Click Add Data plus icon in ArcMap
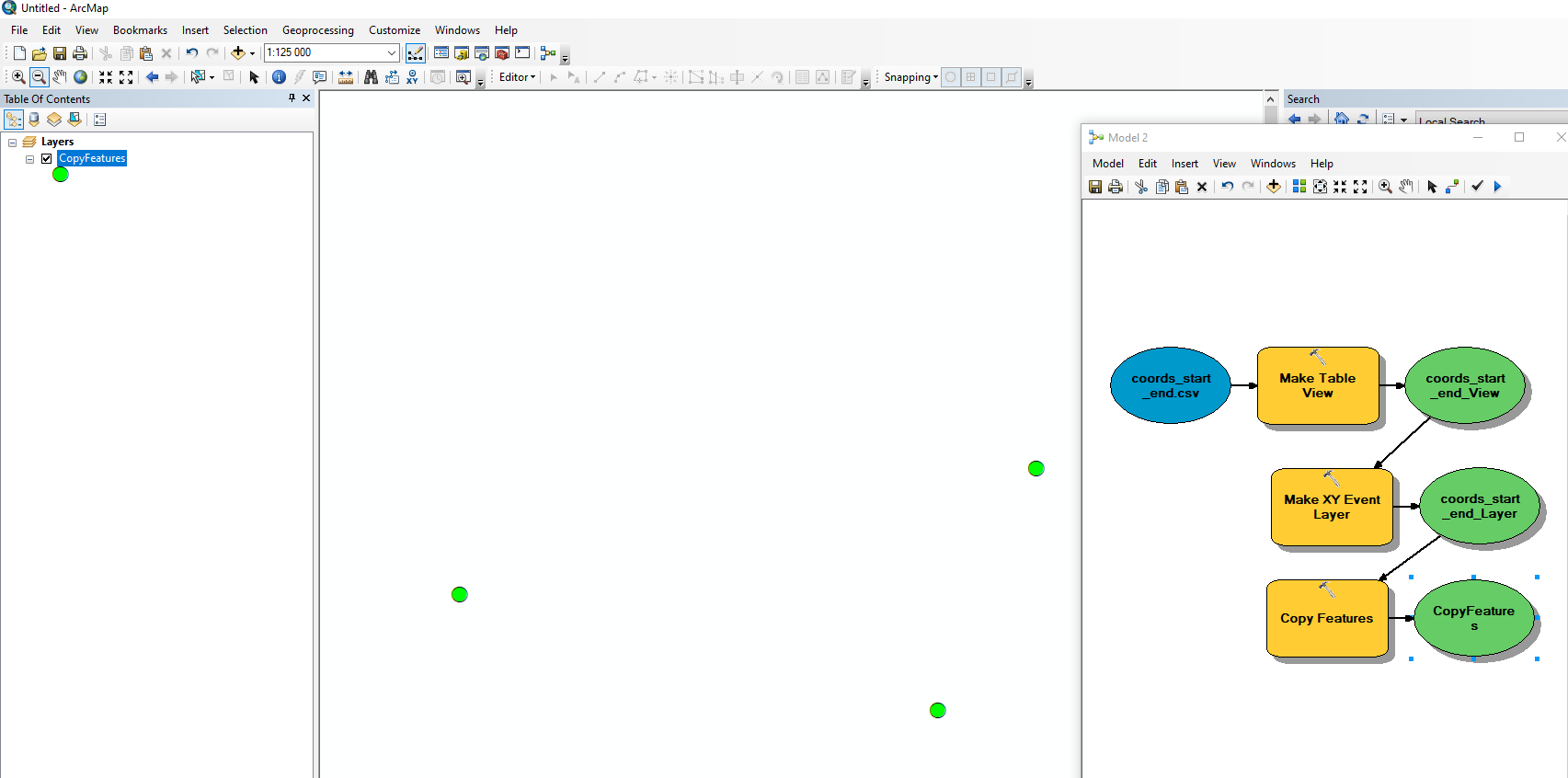The height and width of the screenshot is (778, 1568). (238, 53)
